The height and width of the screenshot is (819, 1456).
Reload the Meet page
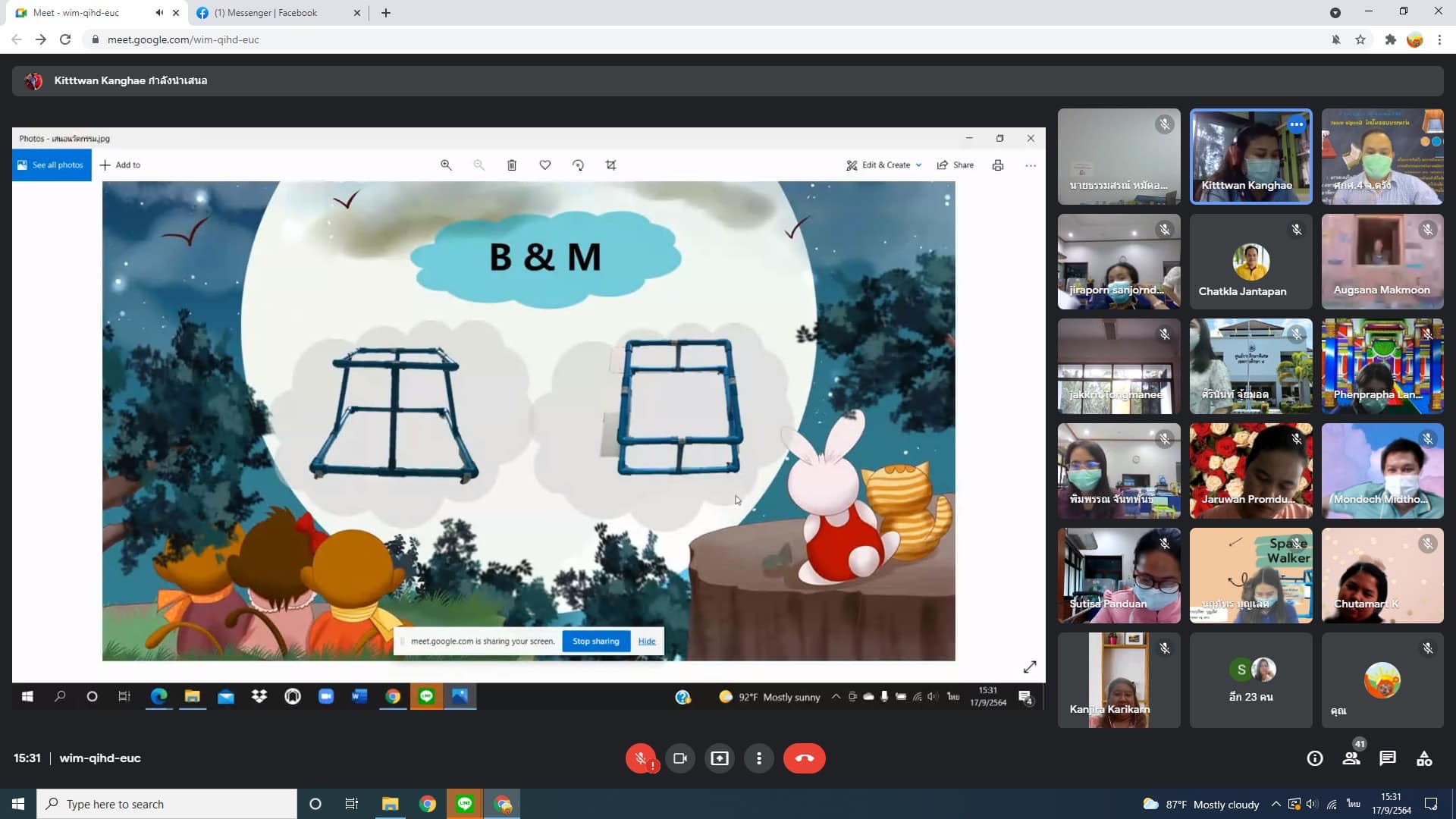[x=65, y=39]
